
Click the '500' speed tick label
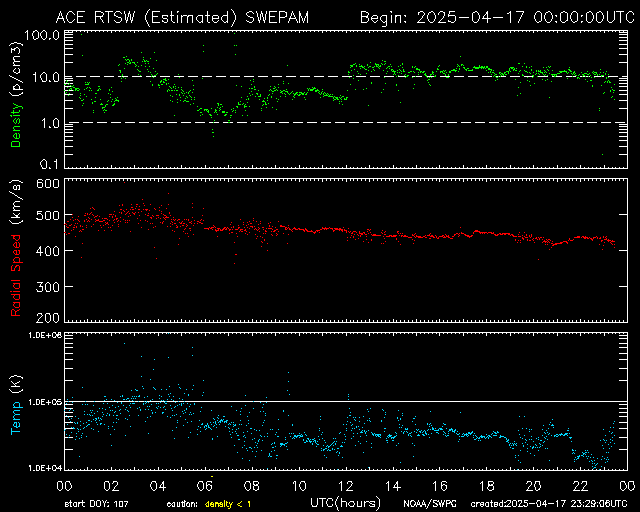tap(48, 215)
